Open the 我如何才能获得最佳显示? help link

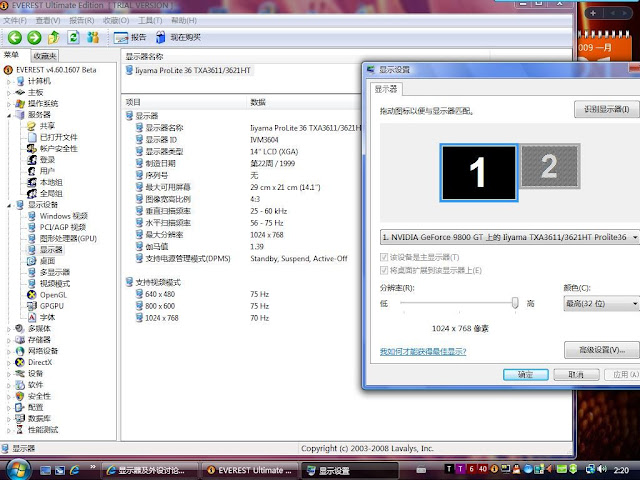click(423, 351)
